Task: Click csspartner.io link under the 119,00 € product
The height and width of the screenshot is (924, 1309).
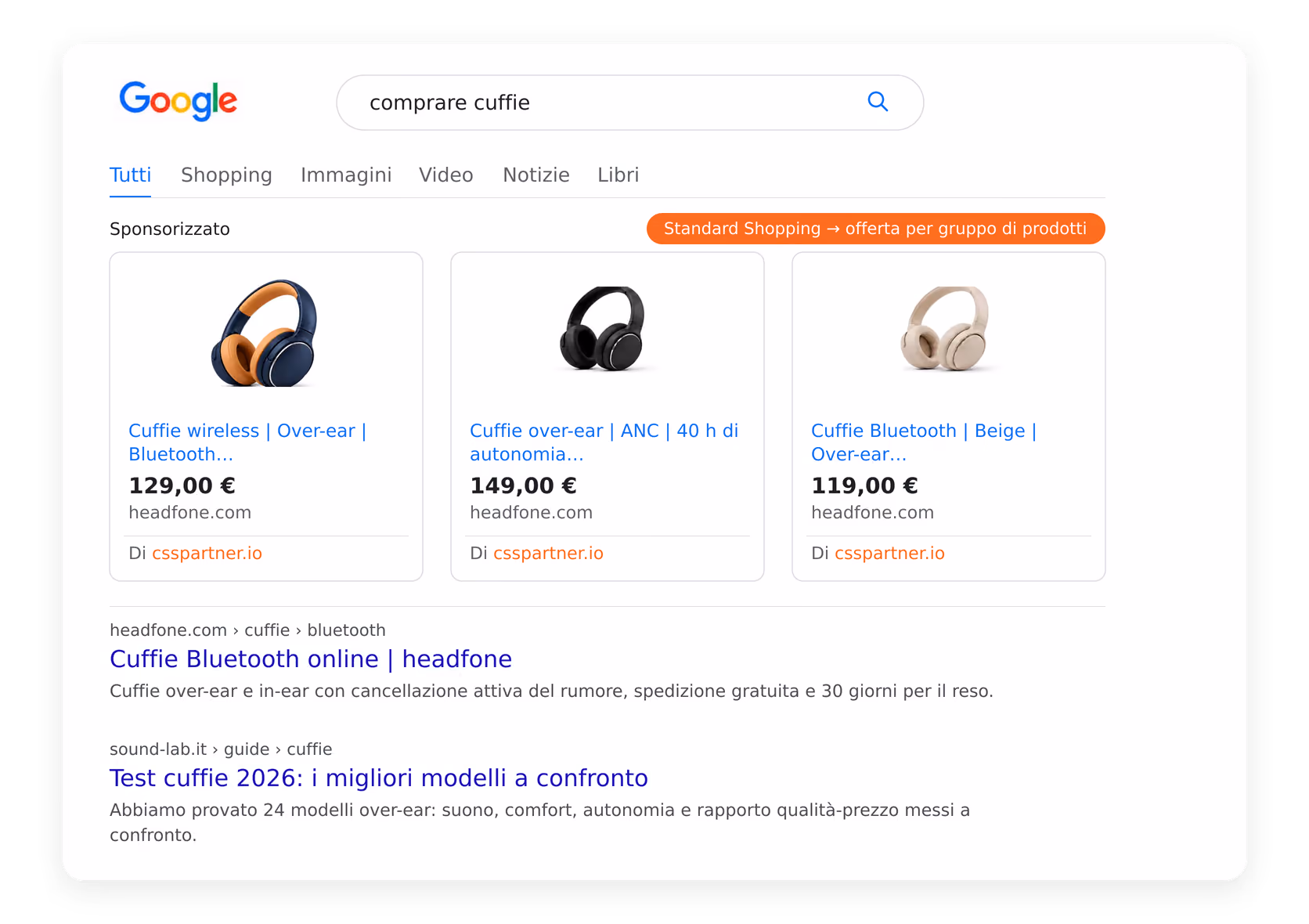Action: (x=889, y=553)
